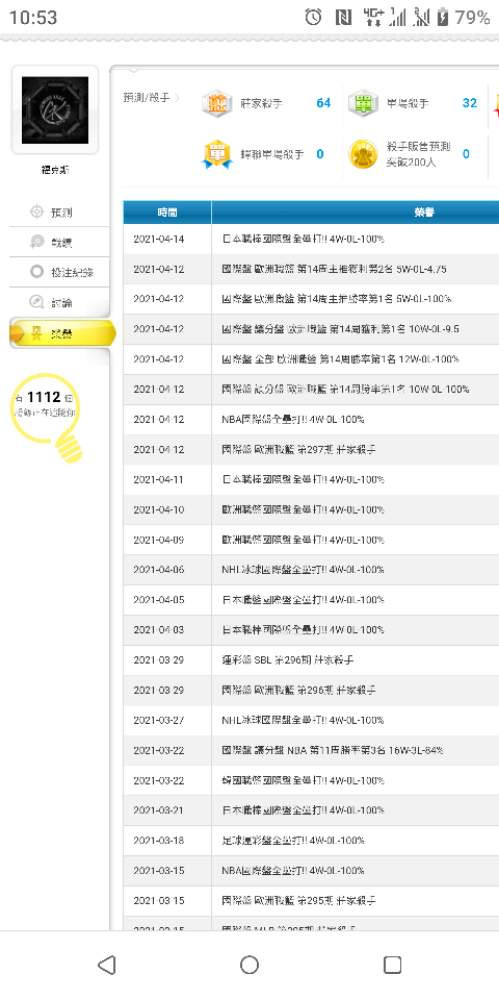Click the 殺手販售預測突破200人 label
This screenshot has width=499, height=1000.
[418, 154]
